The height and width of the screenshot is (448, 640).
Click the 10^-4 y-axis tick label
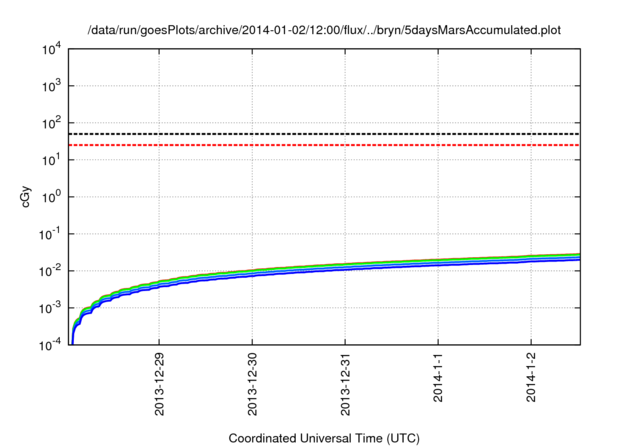(50, 346)
